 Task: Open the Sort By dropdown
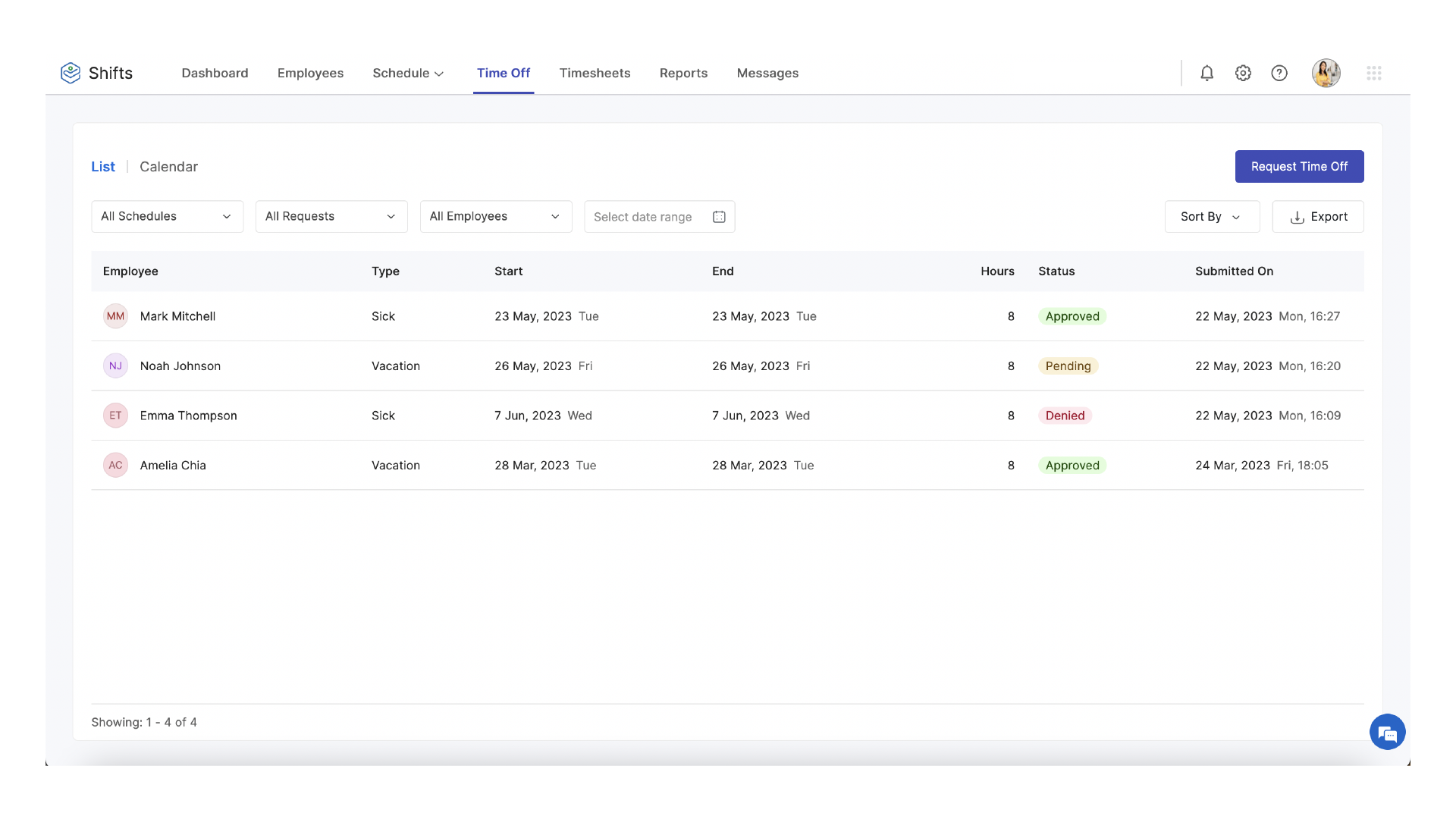(x=1211, y=216)
